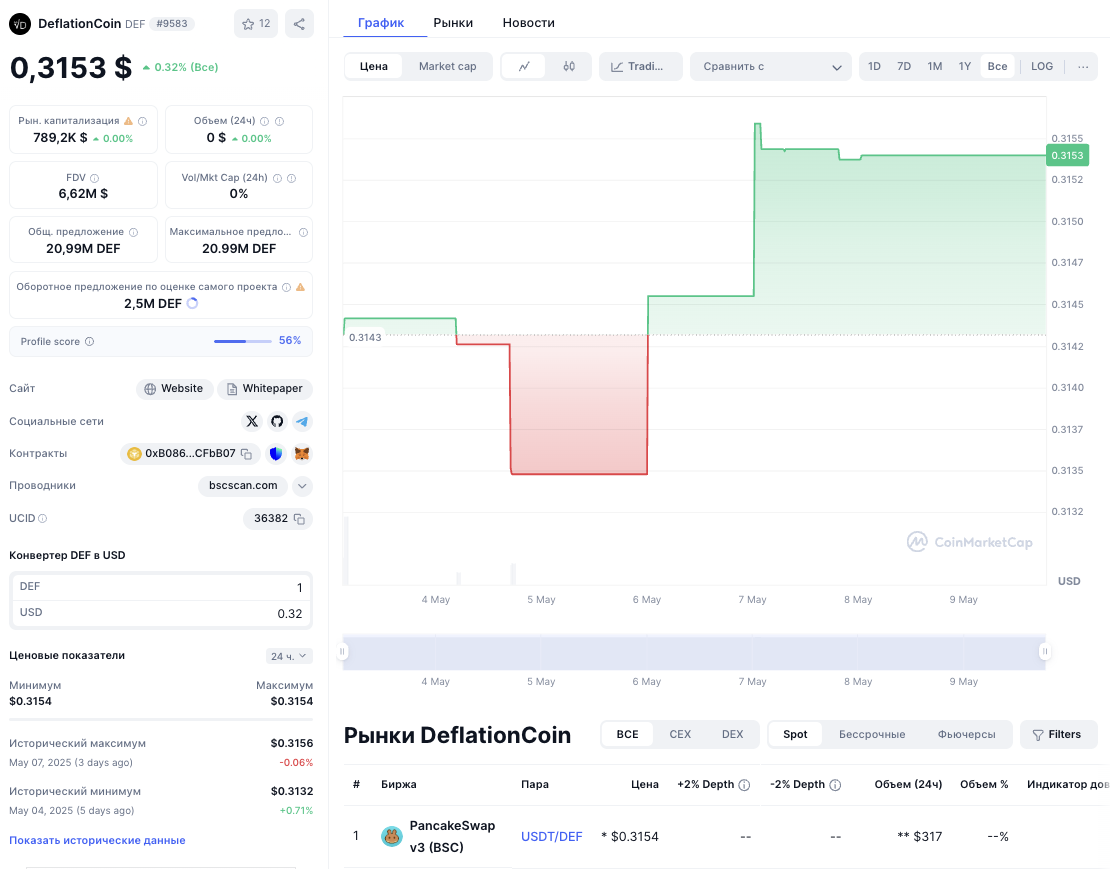Show info about UCID

42,519
